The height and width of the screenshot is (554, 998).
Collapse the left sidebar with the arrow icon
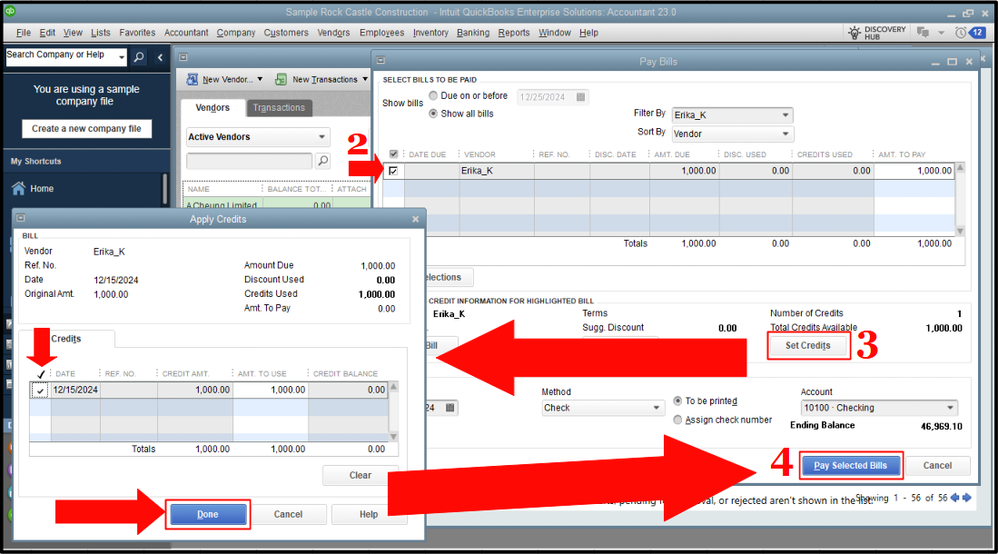click(160, 57)
